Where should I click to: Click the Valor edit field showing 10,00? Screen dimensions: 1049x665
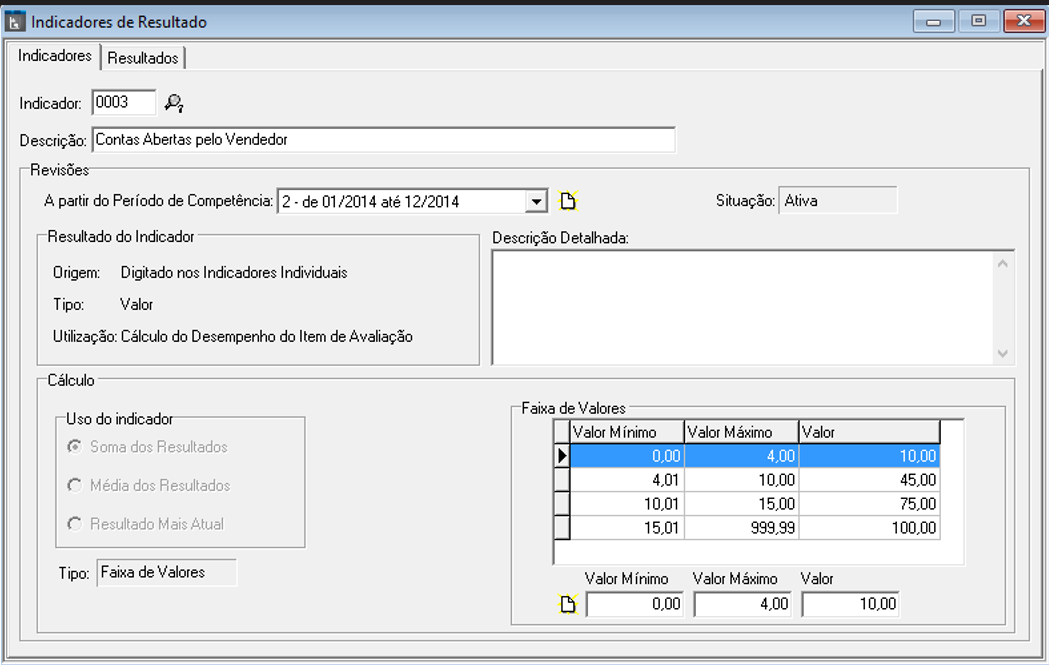(849, 604)
